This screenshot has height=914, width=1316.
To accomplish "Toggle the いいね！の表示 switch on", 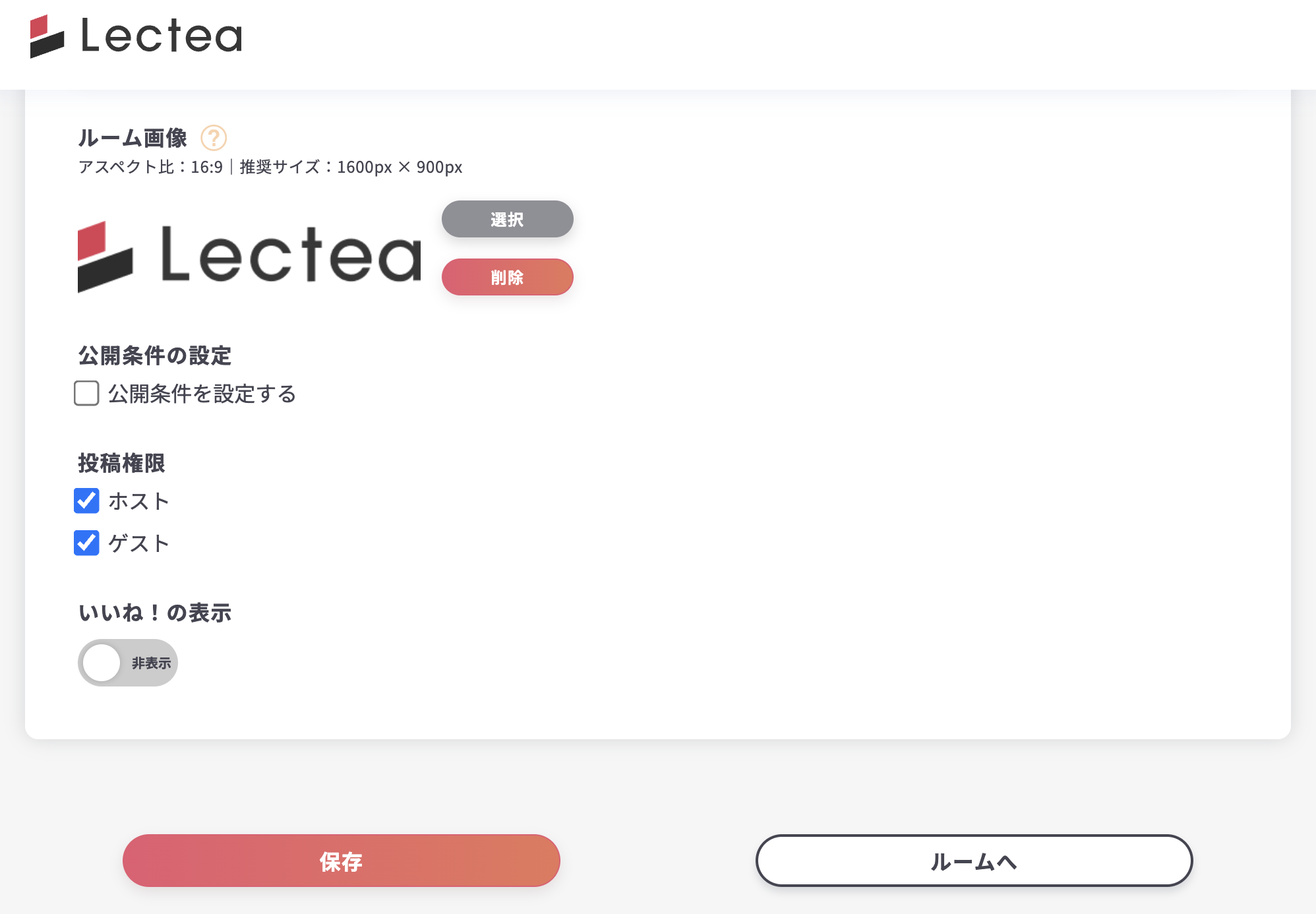I will (x=127, y=663).
